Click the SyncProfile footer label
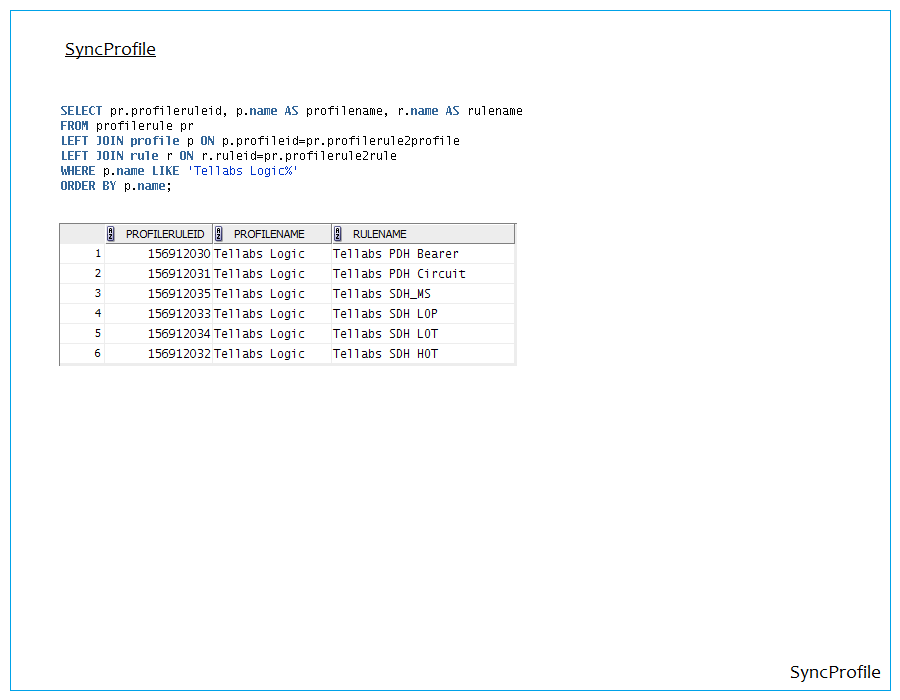This screenshot has width=900, height=700. click(835, 672)
